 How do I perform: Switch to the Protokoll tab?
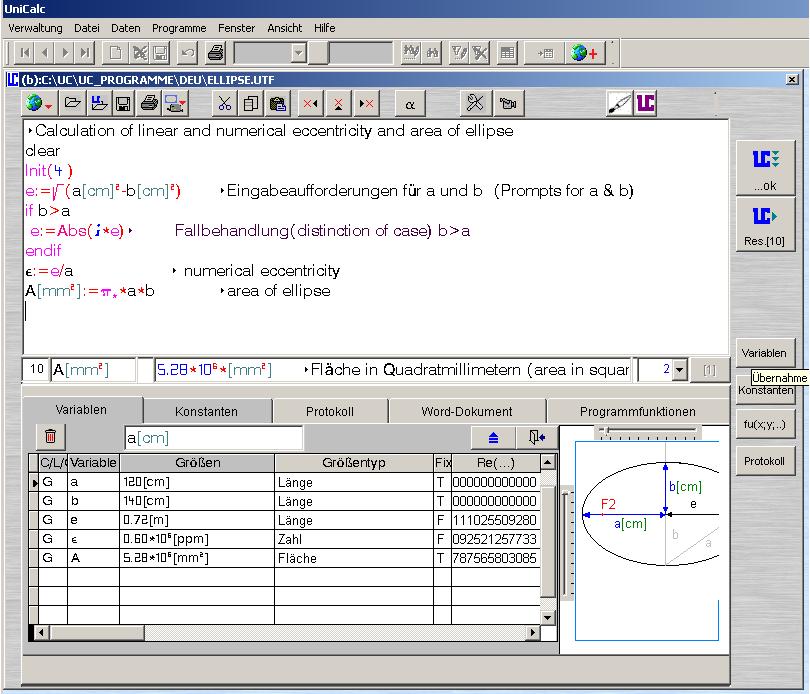click(x=330, y=411)
